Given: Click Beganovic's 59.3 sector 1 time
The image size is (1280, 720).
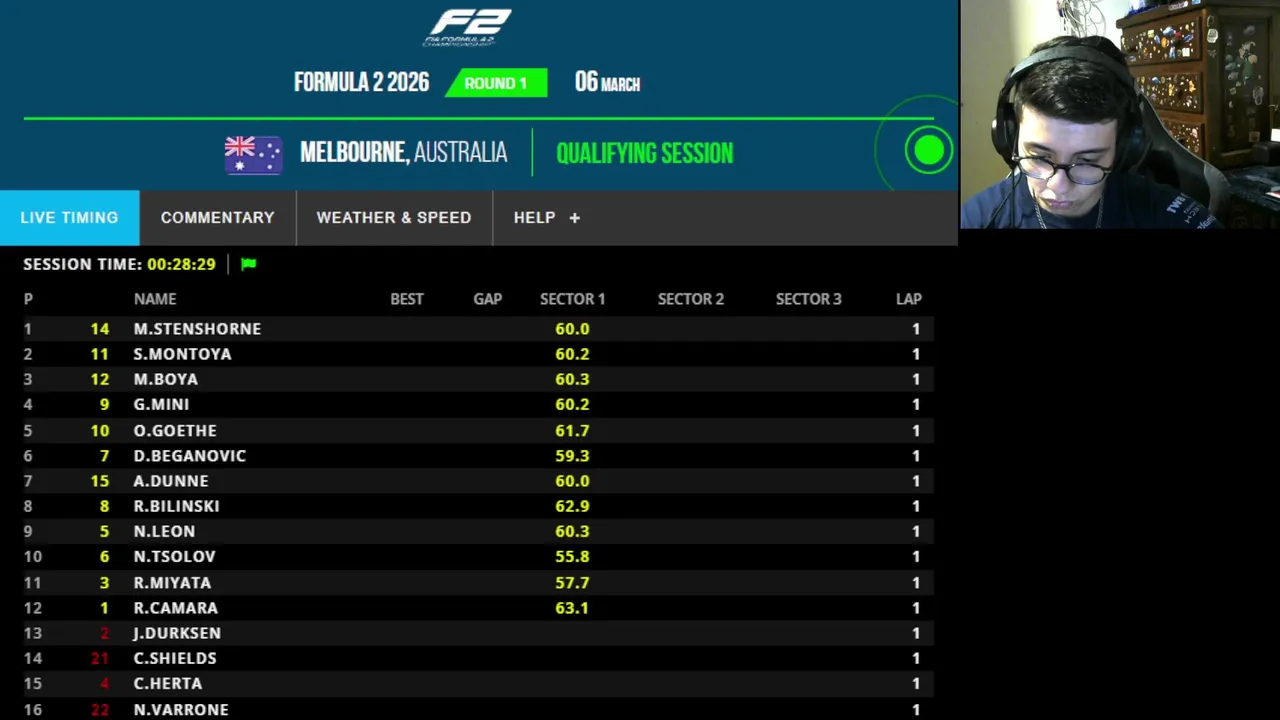Looking at the screenshot, I should [572, 455].
